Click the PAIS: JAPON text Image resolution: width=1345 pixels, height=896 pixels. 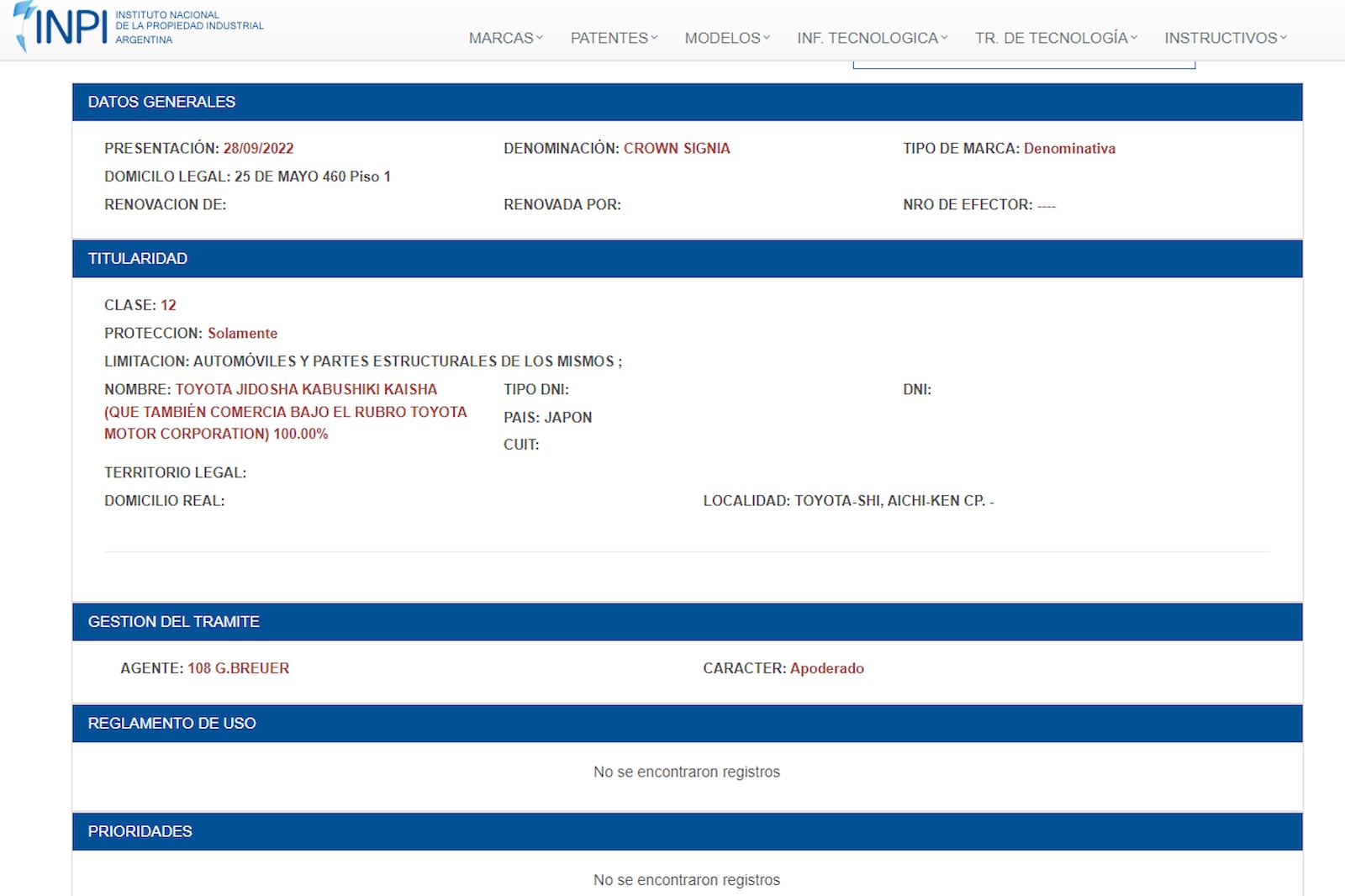tap(548, 417)
